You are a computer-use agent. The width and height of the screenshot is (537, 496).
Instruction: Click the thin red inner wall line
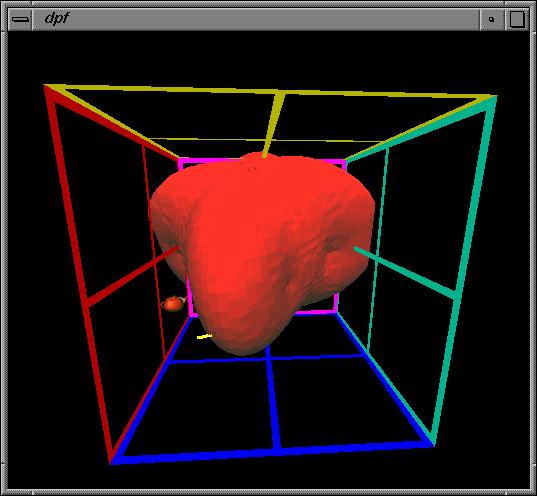click(x=153, y=252)
